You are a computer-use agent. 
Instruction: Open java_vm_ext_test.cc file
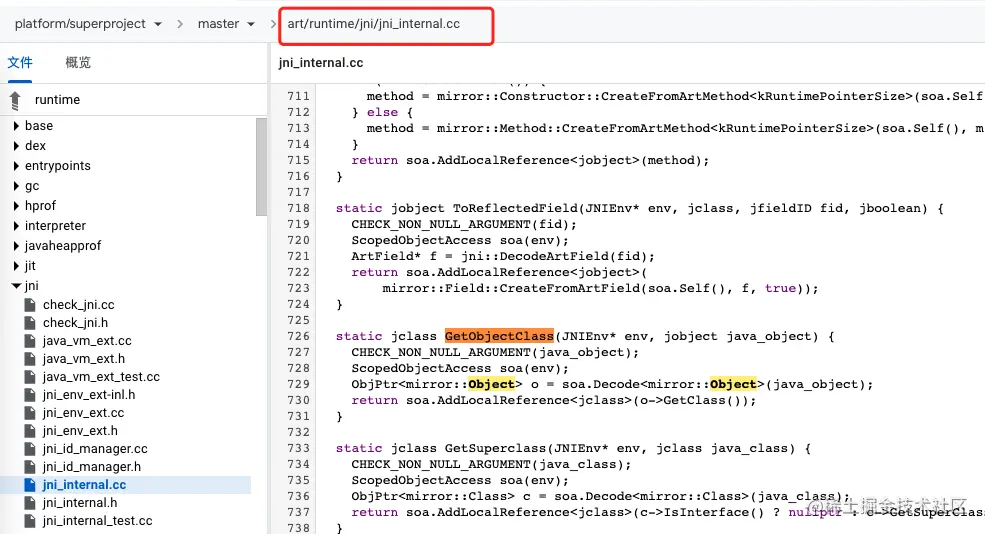pyautogui.click(x=101, y=377)
